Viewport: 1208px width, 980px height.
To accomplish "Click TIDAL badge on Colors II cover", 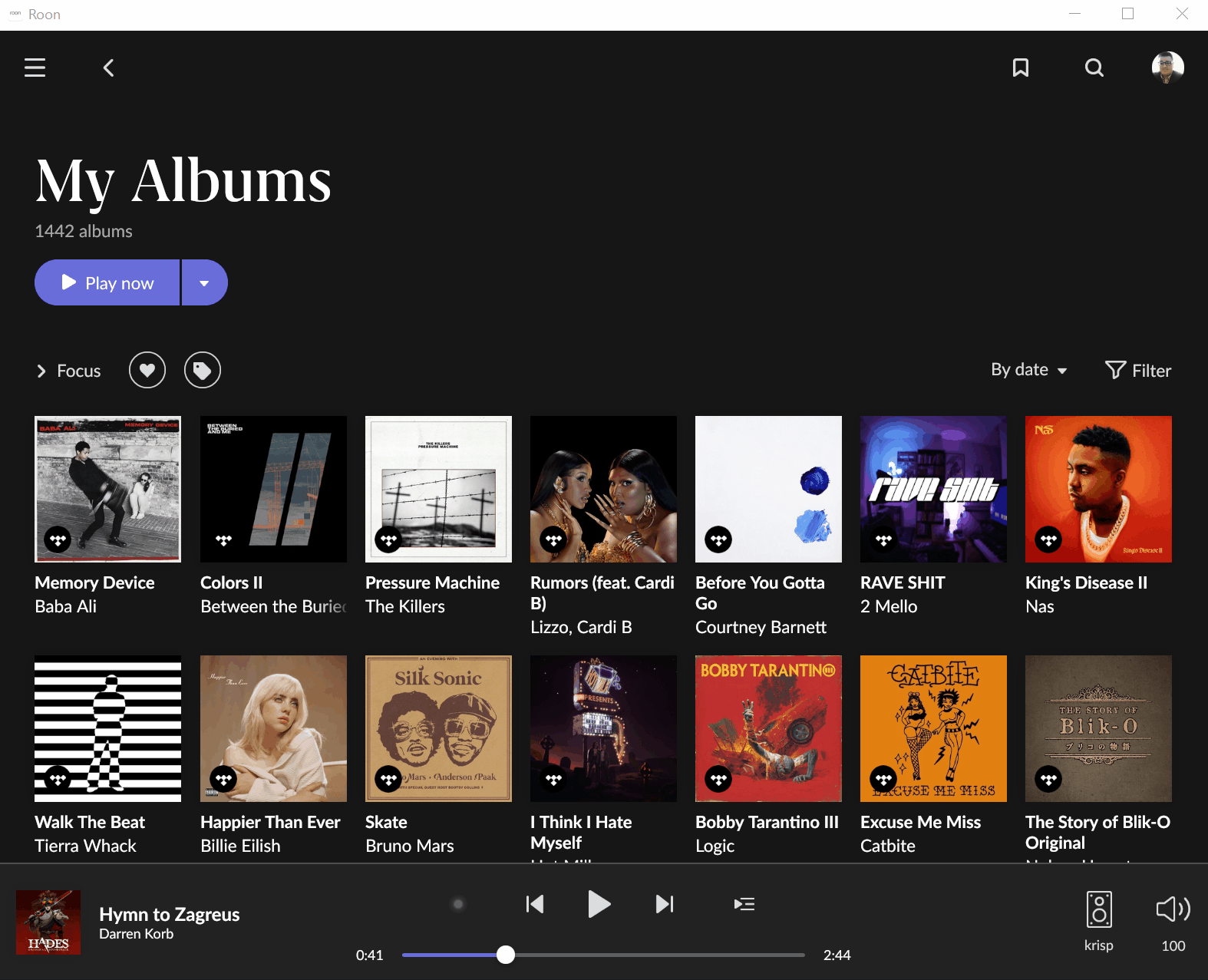I will coord(223,539).
